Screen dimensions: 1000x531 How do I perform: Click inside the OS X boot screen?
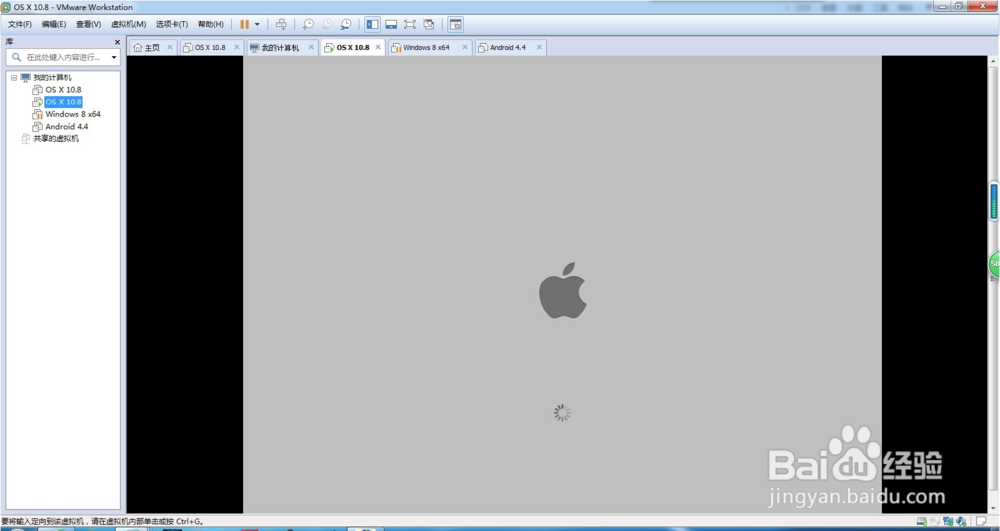[x=562, y=284]
